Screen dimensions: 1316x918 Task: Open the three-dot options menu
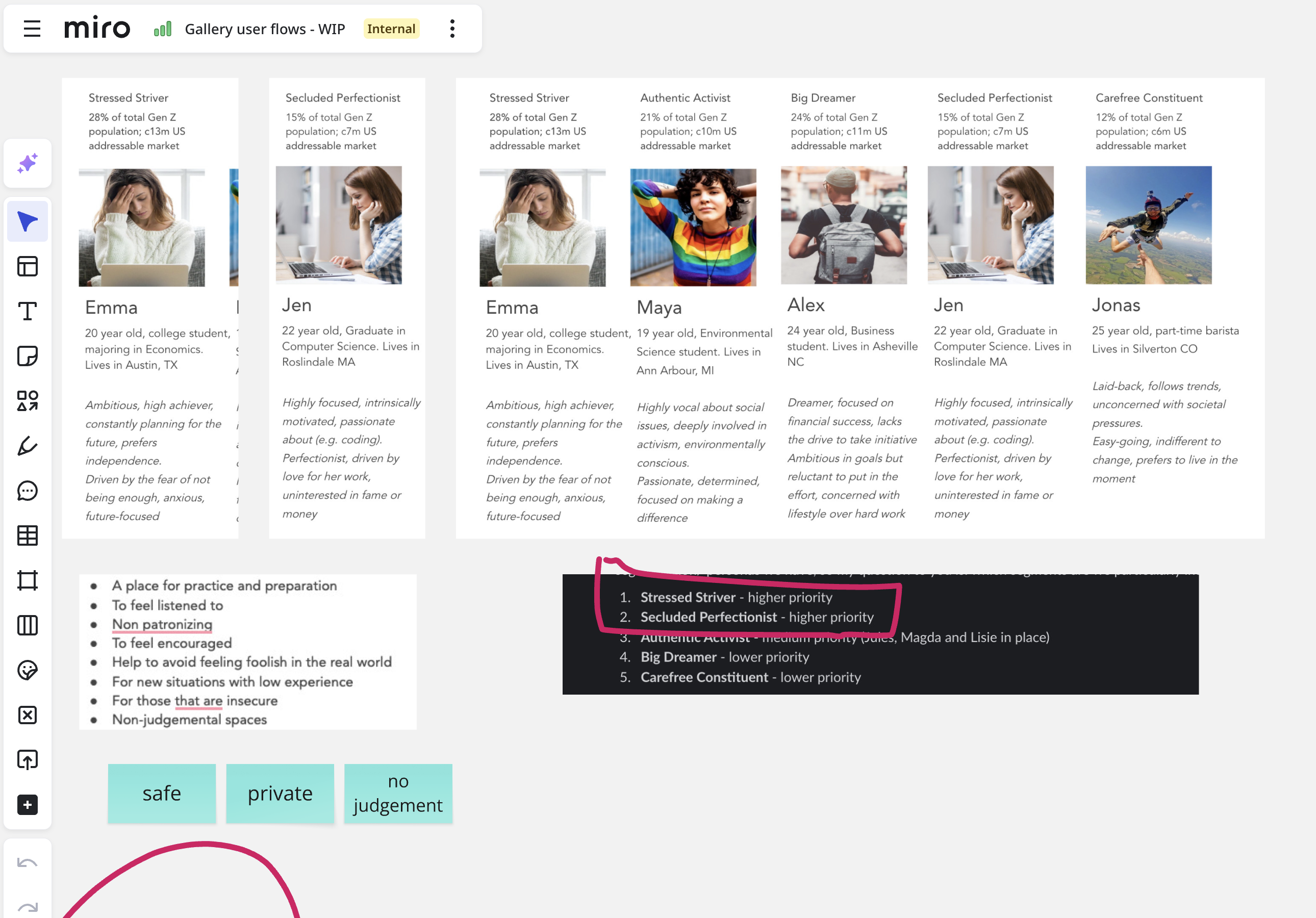(x=452, y=29)
